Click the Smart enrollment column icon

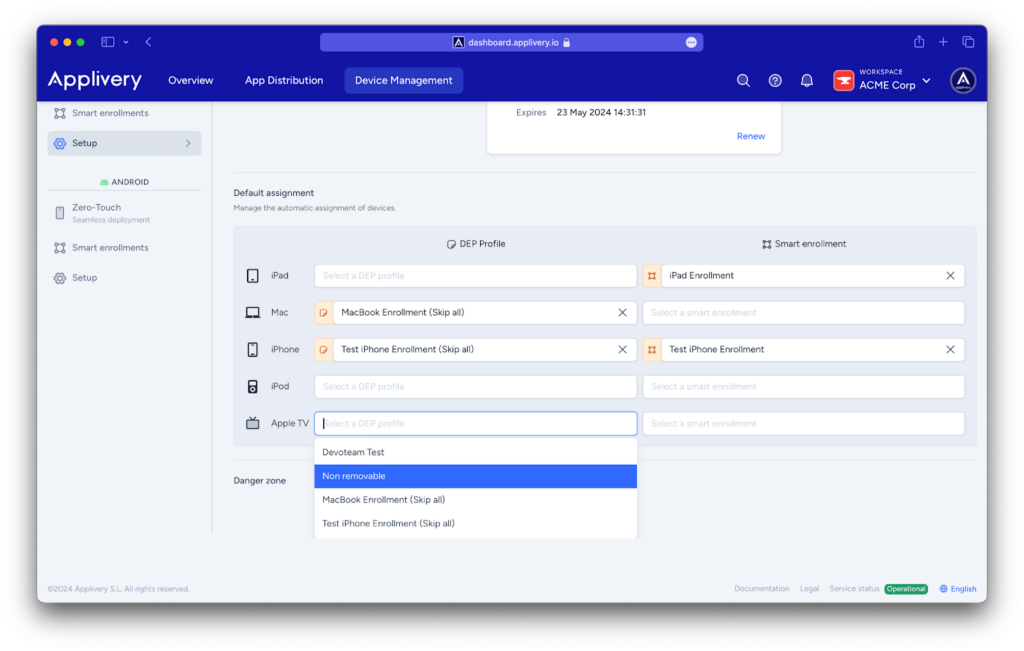pos(767,244)
